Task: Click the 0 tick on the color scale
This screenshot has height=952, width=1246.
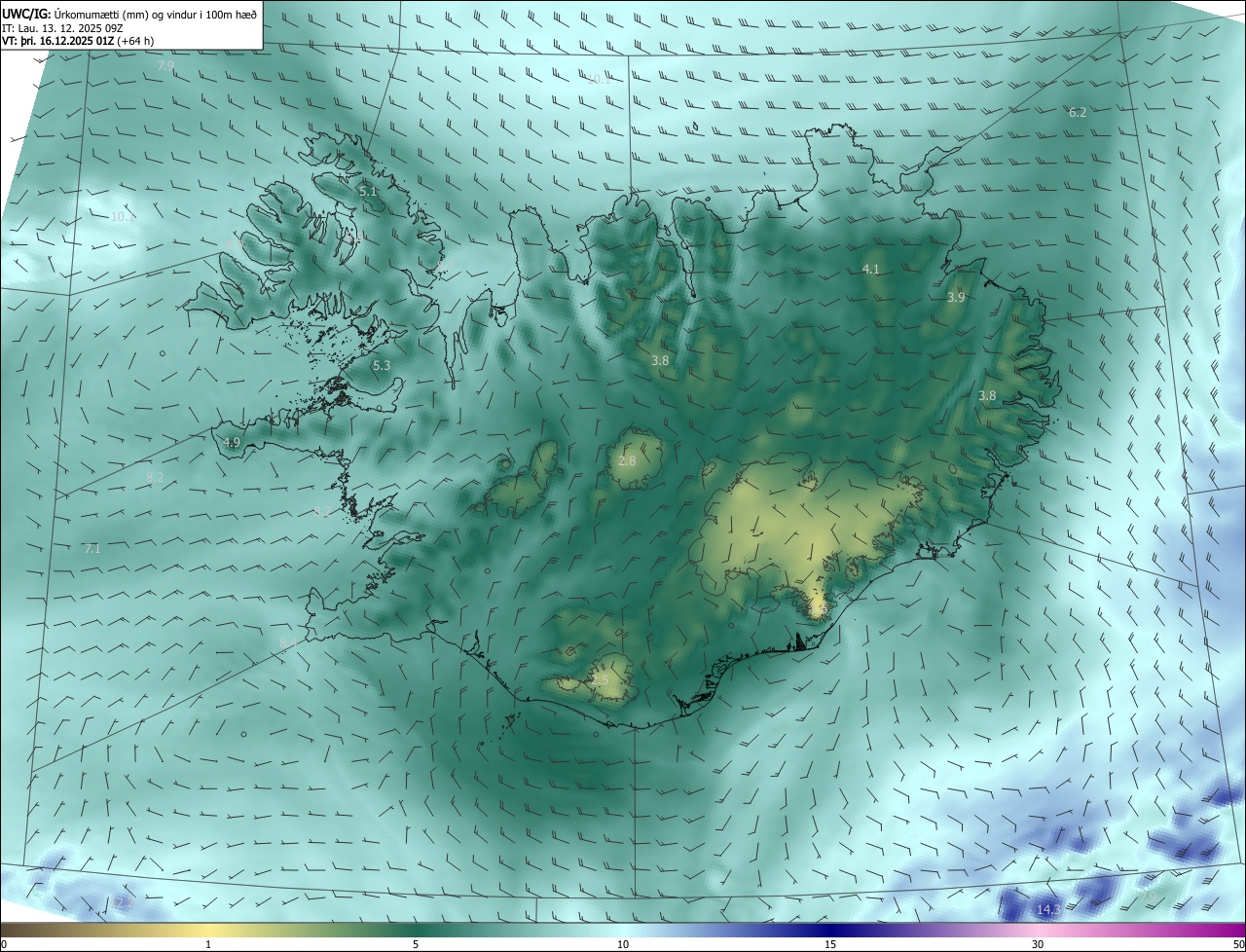Action: (4, 944)
